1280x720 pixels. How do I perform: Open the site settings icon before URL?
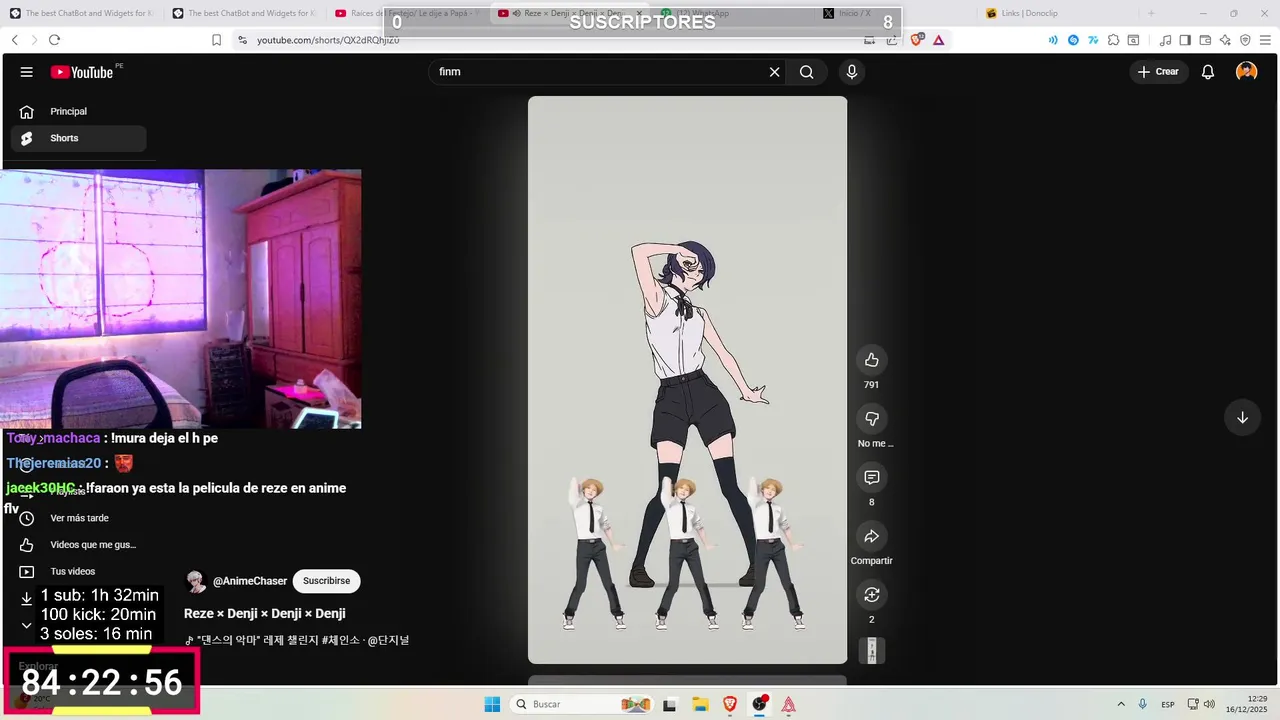242,40
